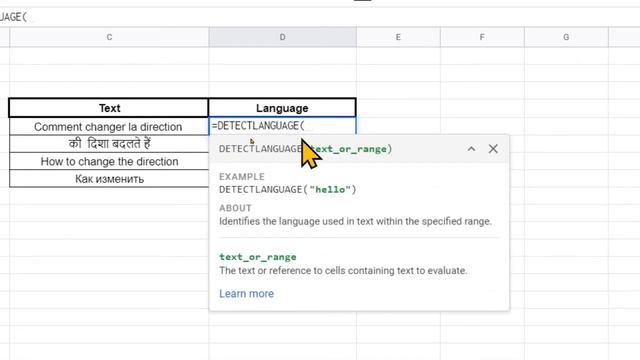Viewport: 640px width, 360px height.
Task: Select column C header
Action: (109, 37)
